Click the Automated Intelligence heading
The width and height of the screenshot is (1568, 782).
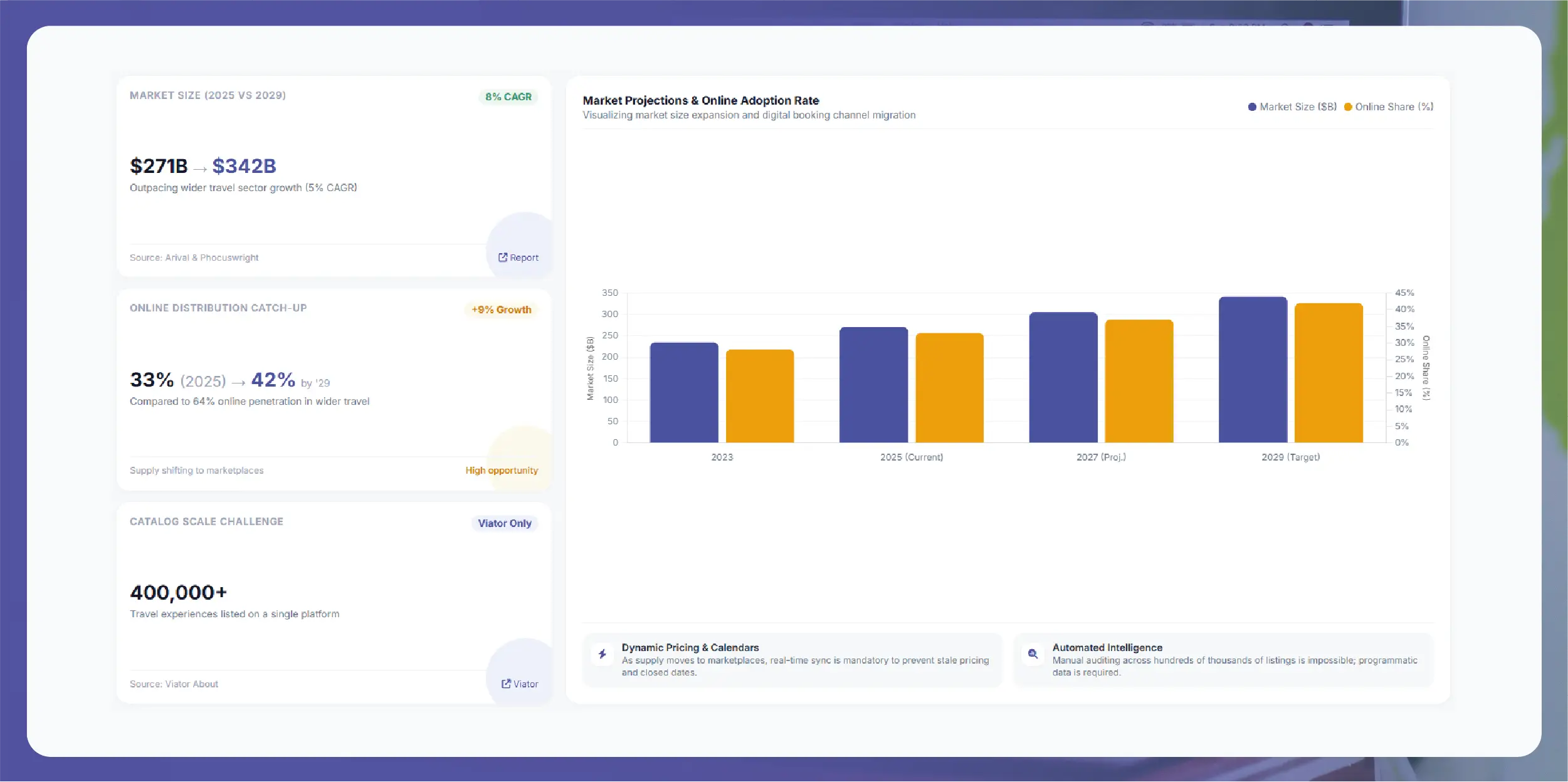pyautogui.click(x=1107, y=647)
